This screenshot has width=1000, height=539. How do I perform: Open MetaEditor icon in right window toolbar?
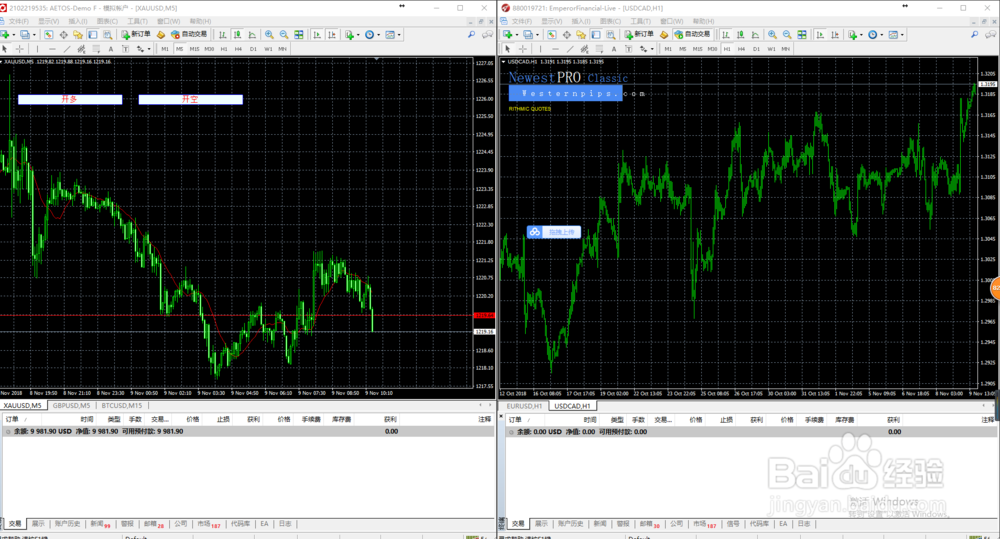(x=664, y=34)
